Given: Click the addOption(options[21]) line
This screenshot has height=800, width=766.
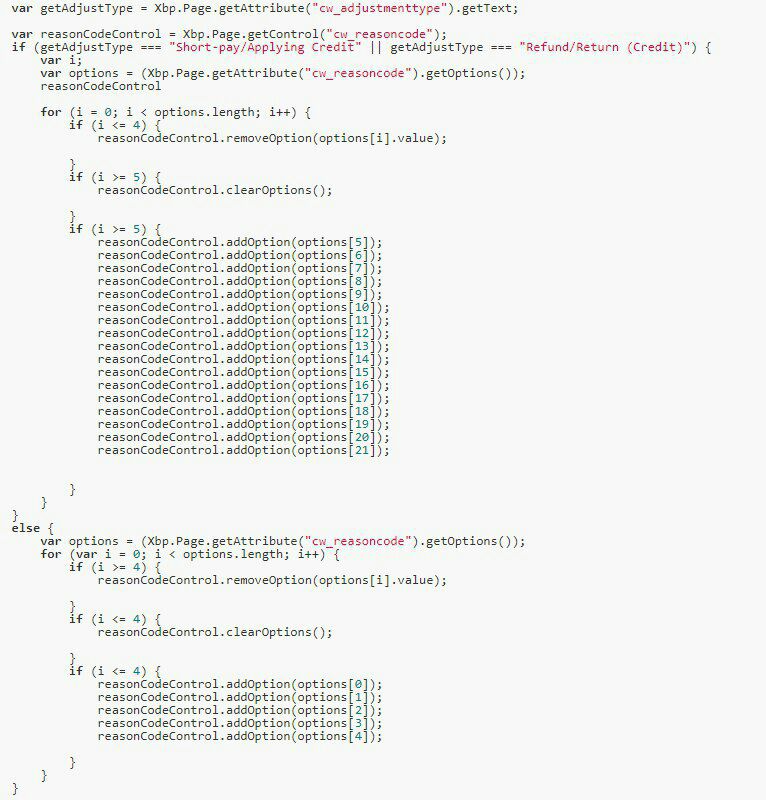Looking at the screenshot, I should pyautogui.click(x=243, y=451).
